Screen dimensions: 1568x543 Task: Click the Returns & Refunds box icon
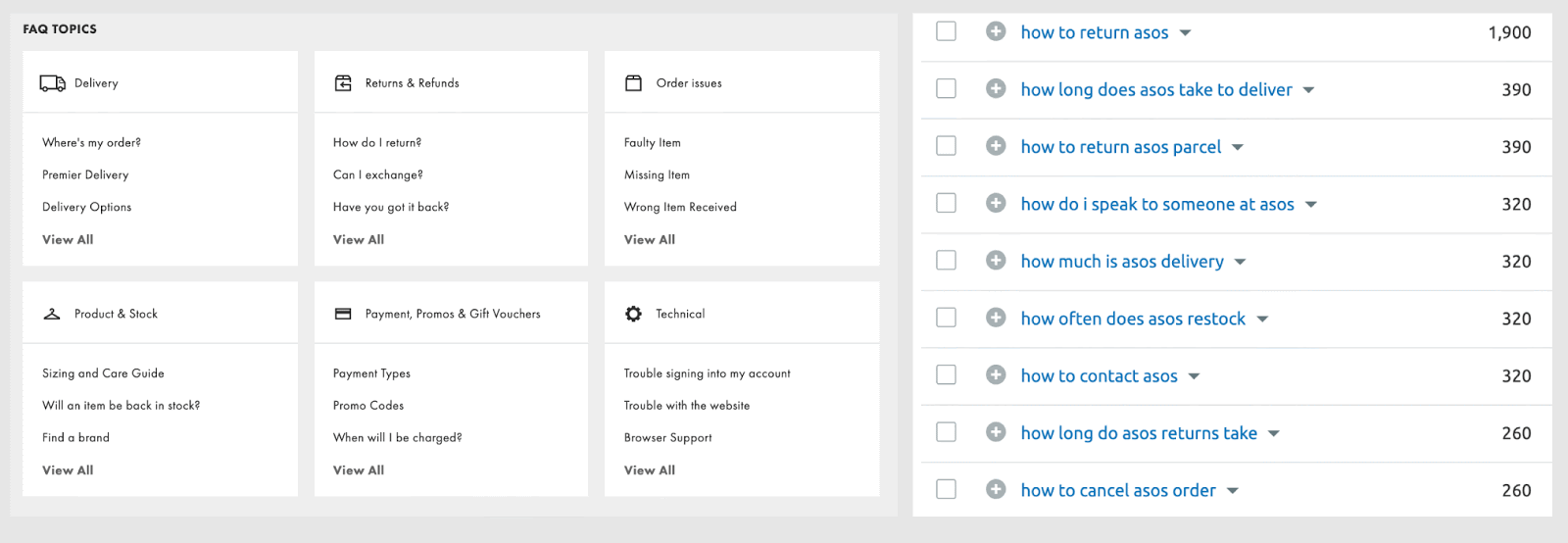coord(343,83)
